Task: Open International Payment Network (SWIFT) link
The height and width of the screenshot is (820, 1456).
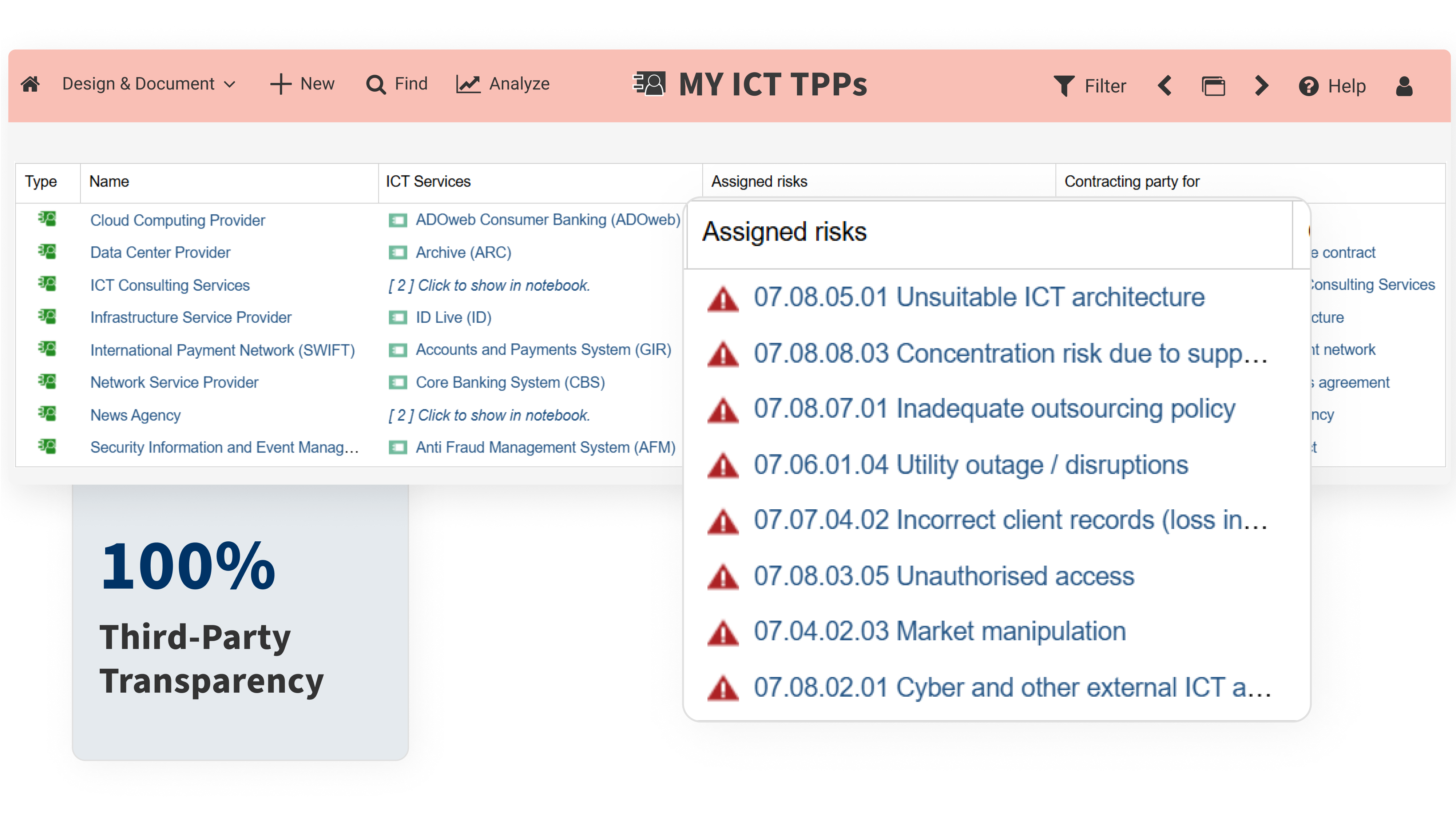Action: [x=222, y=350]
